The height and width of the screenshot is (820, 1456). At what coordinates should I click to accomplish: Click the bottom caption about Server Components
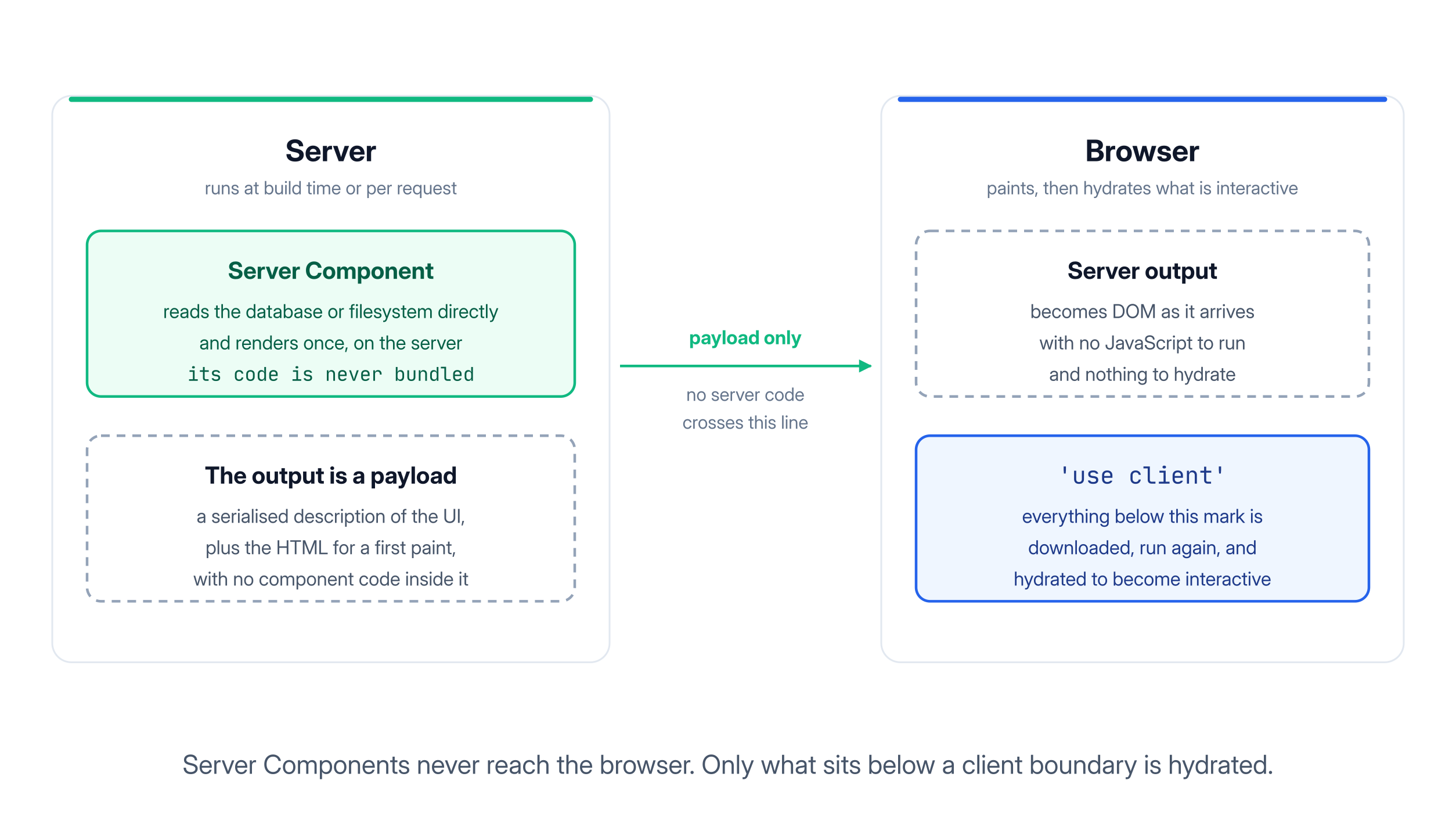point(727,765)
